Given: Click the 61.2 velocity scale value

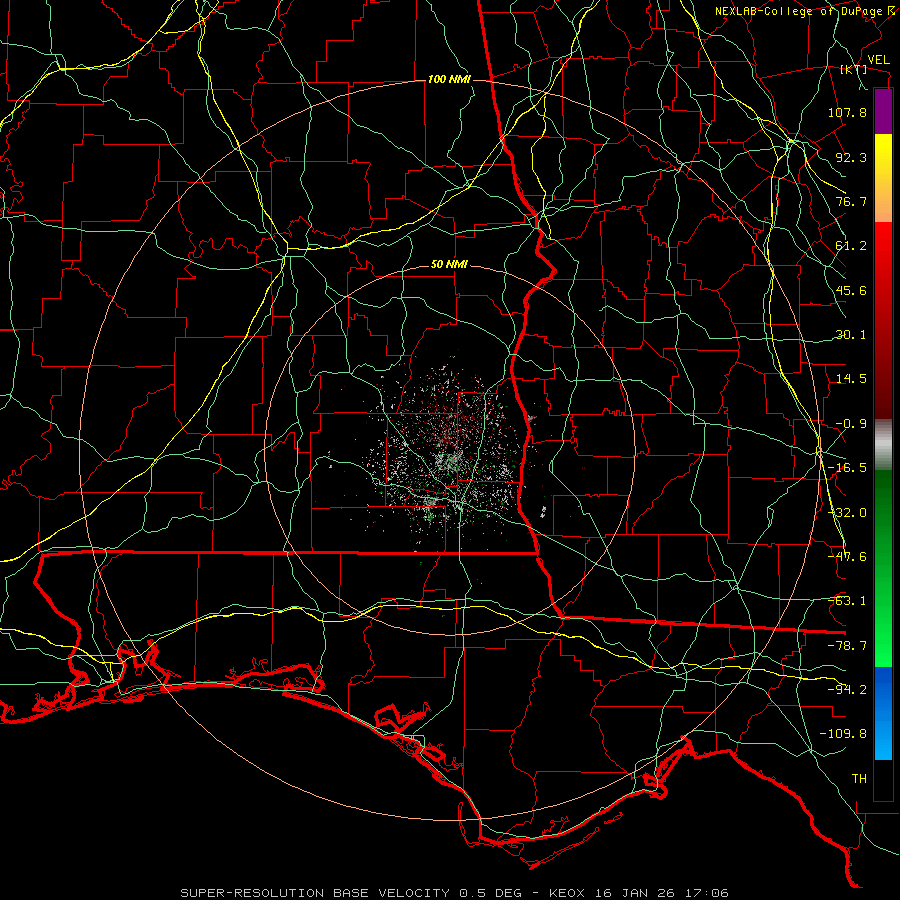Looking at the screenshot, I should point(851,246).
